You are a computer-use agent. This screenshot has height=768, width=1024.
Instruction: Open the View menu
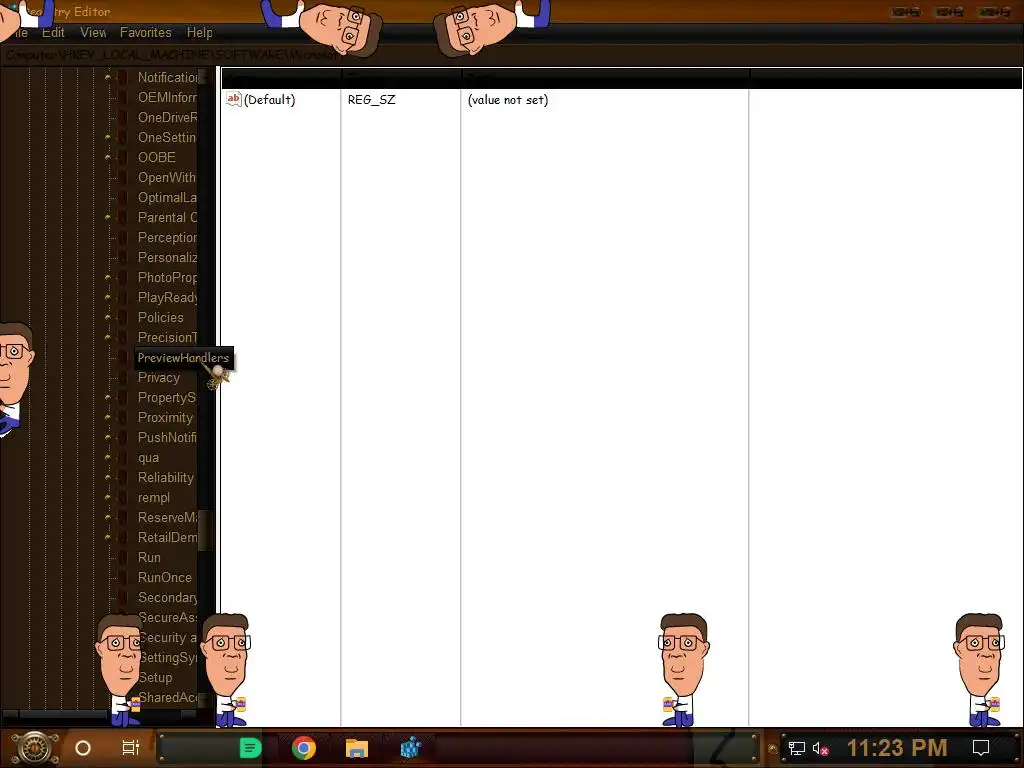(93, 33)
